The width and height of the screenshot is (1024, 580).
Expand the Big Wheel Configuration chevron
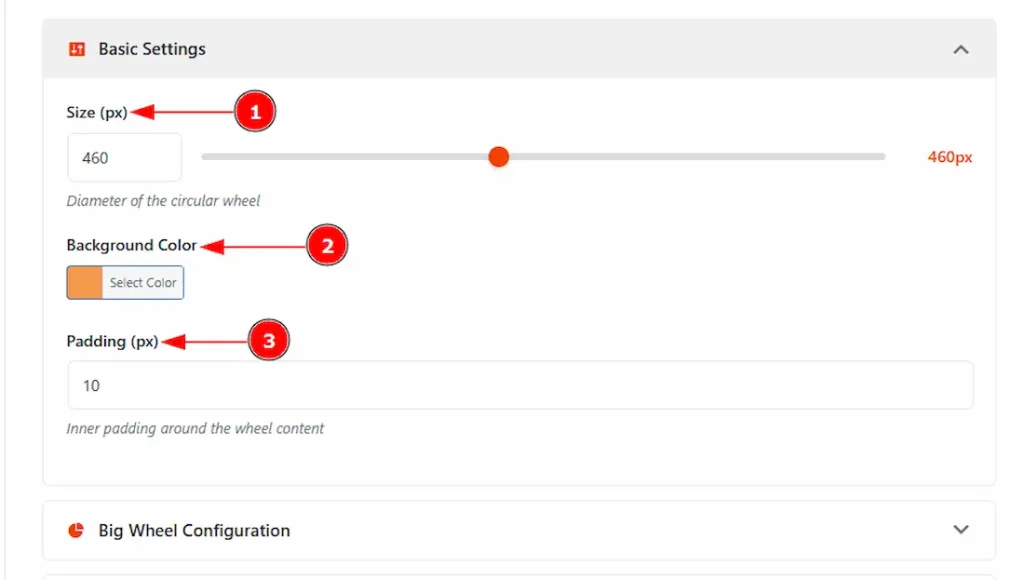pos(961,530)
